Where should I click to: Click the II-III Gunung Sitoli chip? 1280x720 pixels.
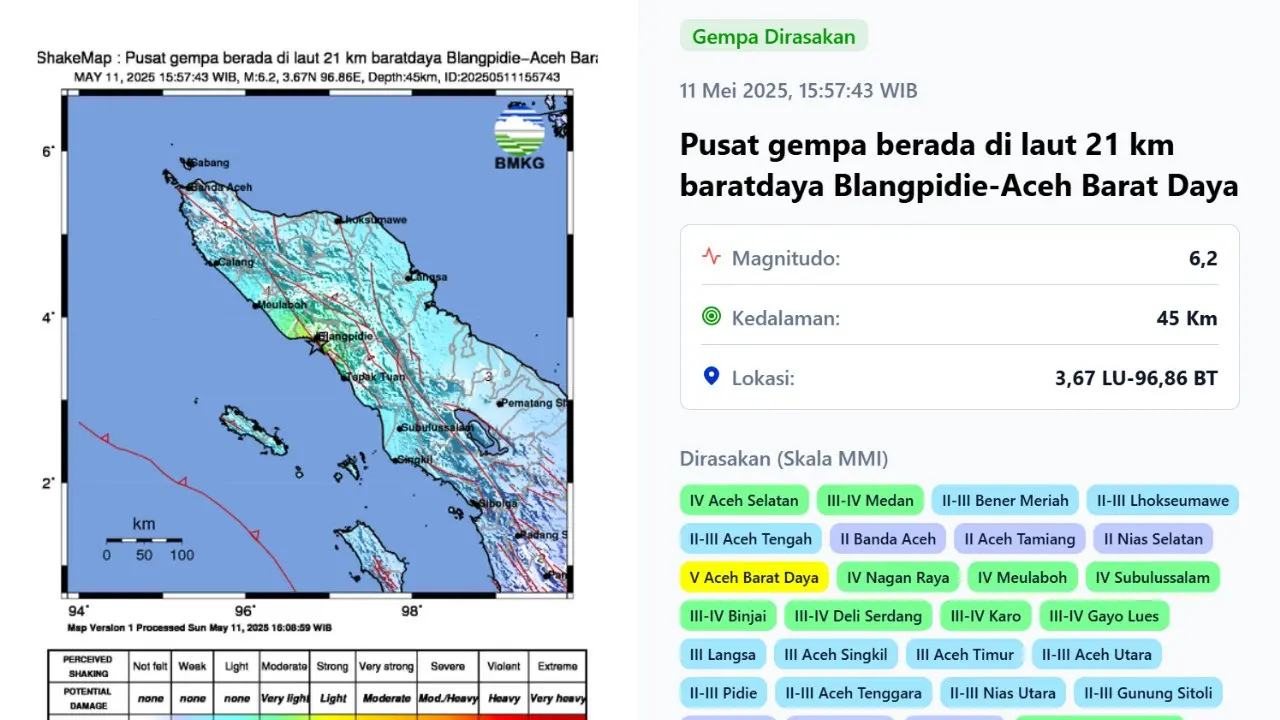[x=1148, y=693]
